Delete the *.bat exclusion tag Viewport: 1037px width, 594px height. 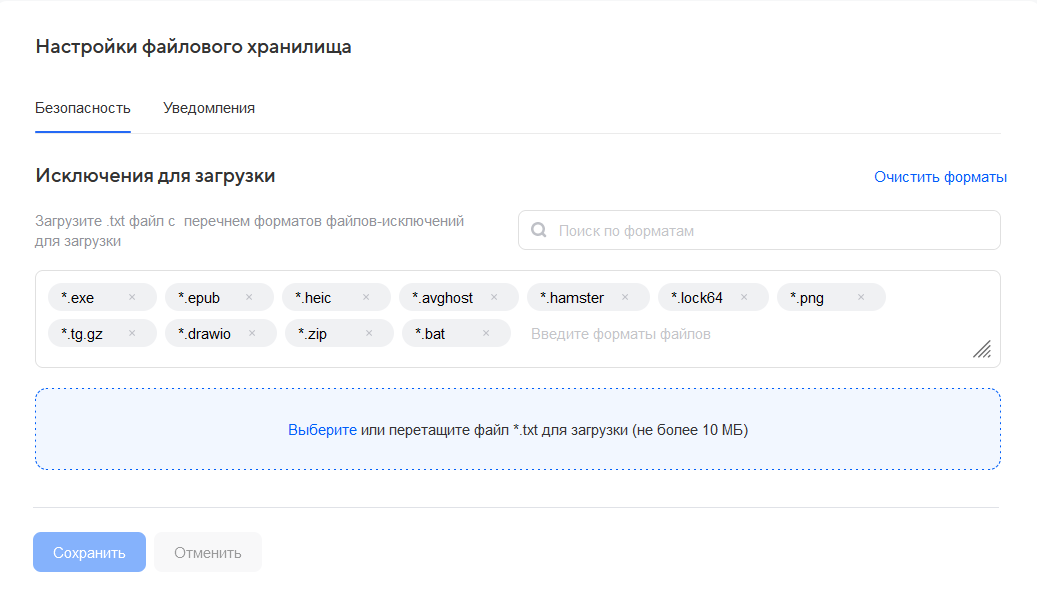(486, 334)
